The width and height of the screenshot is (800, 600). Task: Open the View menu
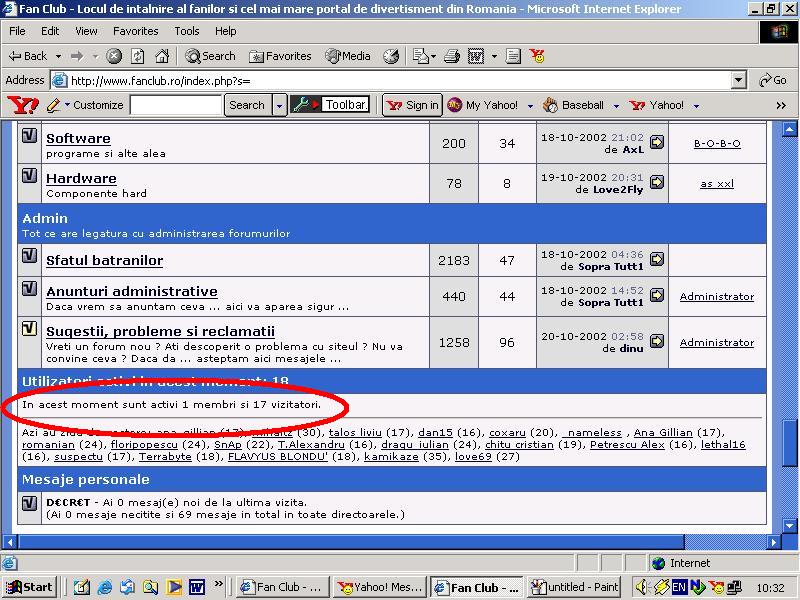86,31
